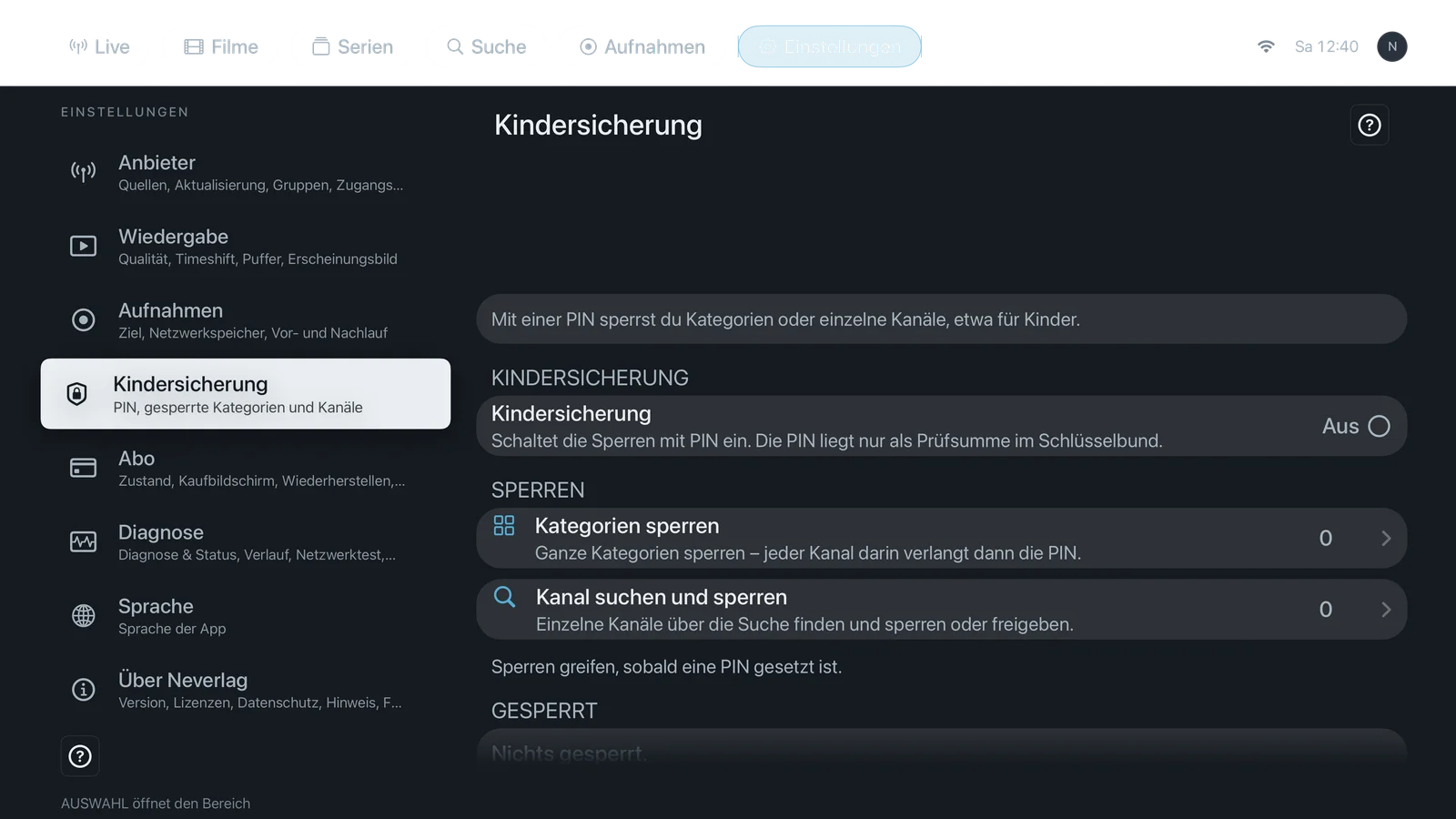Image resolution: width=1456 pixels, height=819 pixels.
Task: Open the Aufnahmen tab in top bar
Action: pos(642,46)
